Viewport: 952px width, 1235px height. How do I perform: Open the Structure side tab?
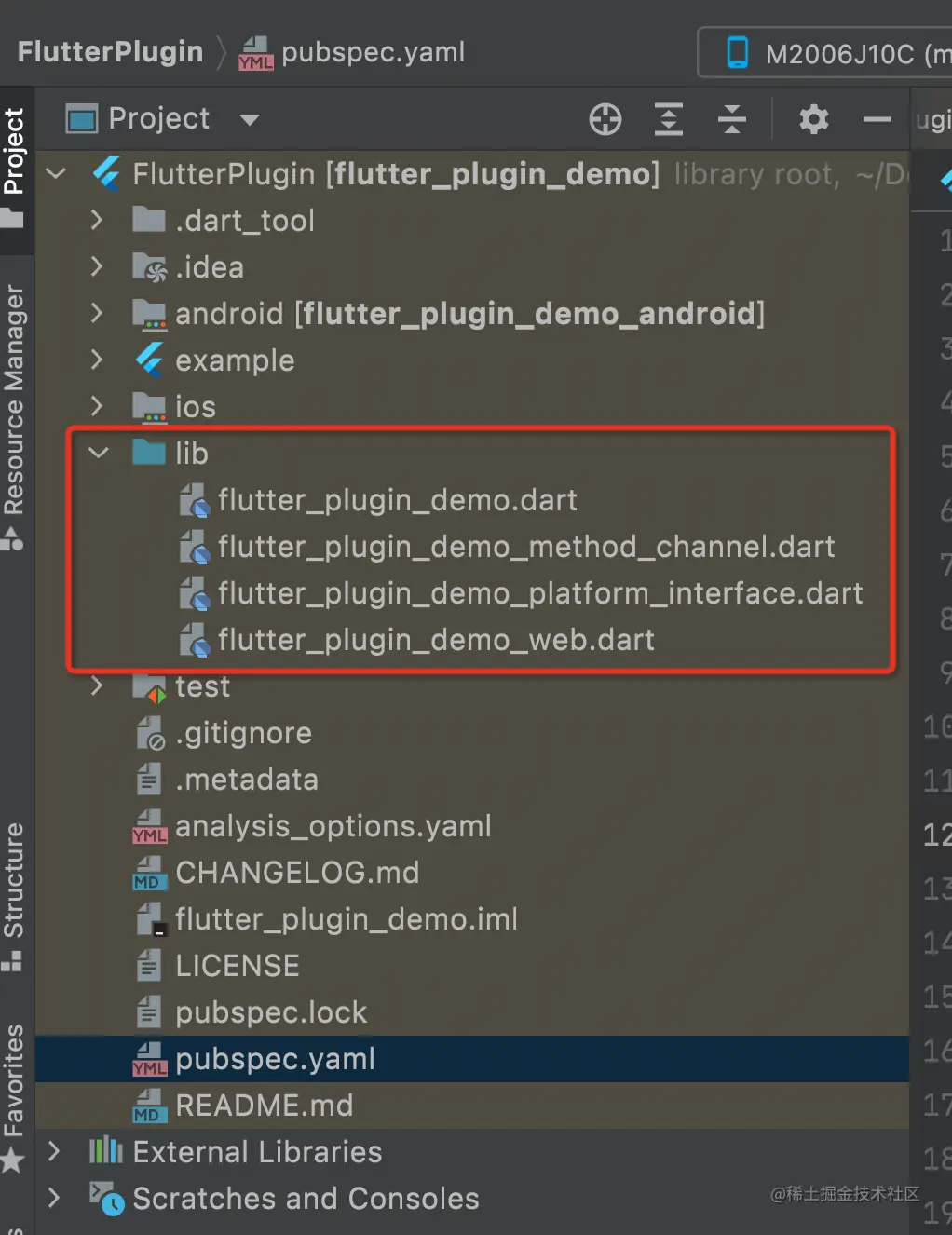[x=15, y=896]
